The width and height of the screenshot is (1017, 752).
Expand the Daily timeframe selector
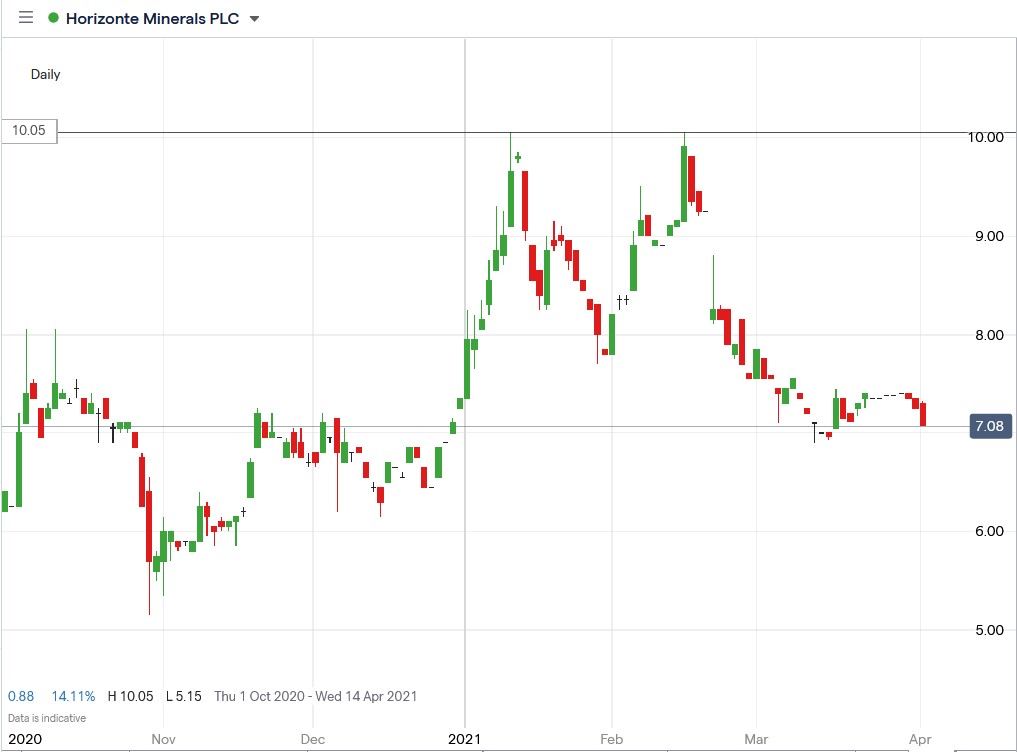pyautogui.click(x=45, y=74)
